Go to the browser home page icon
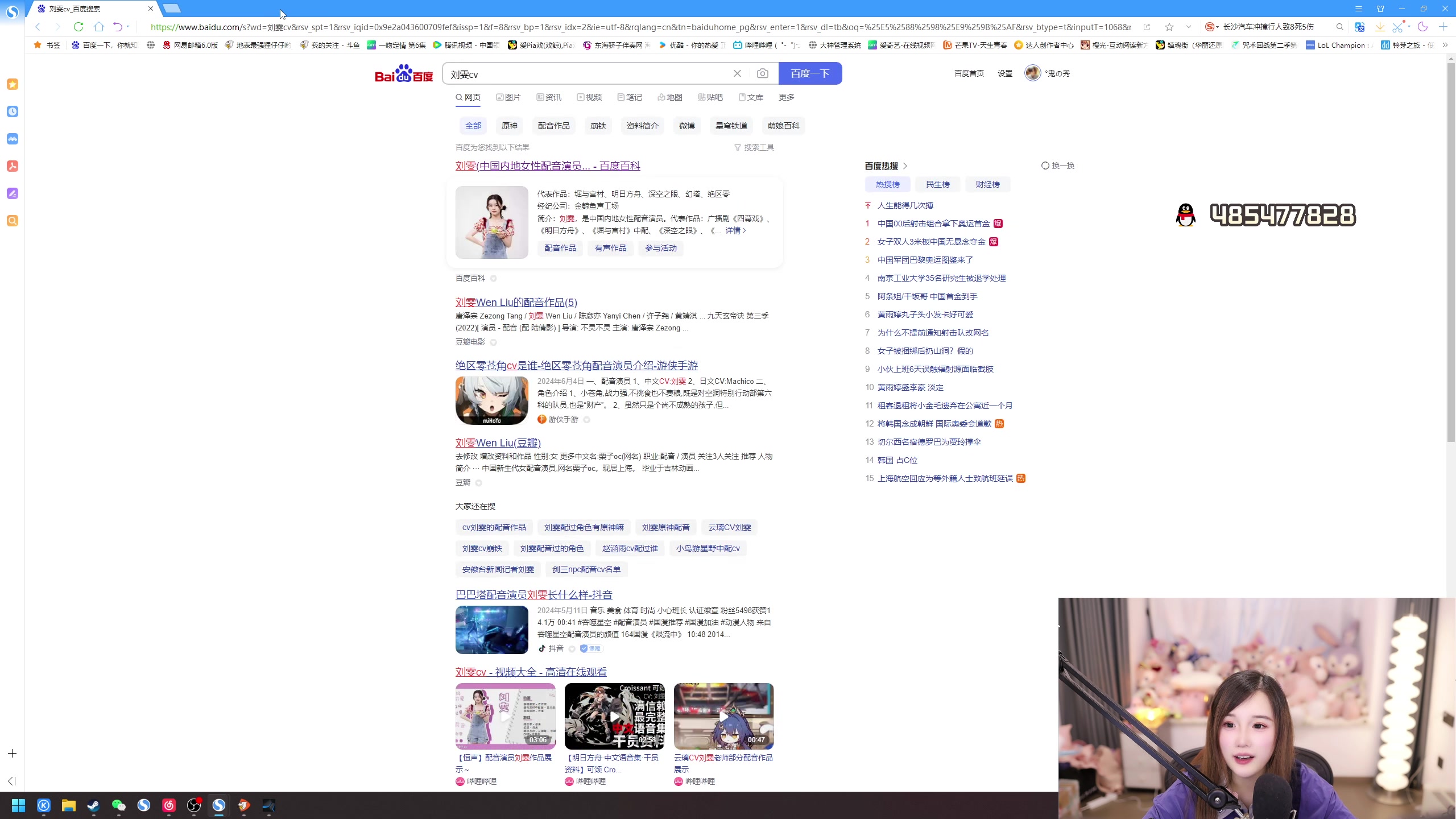The height and width of the screenshot is (819, 1456). [x=98, y=27]
